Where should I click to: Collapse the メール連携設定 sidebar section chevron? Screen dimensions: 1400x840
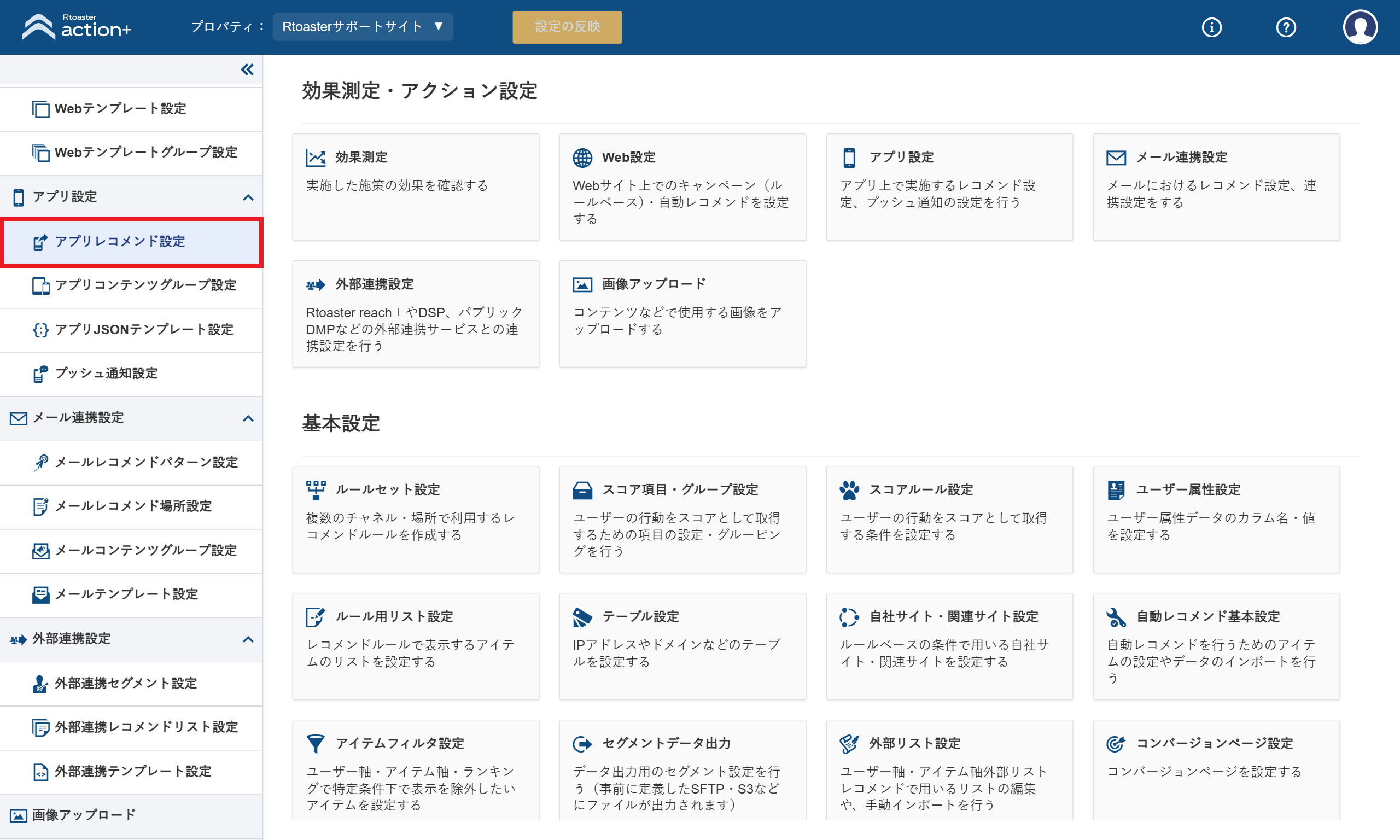tap(248, 418)
